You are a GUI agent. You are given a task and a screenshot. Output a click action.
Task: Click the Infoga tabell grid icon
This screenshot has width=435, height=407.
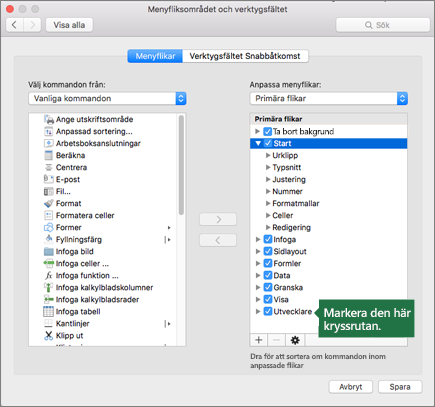pyautogui.click(x=48, y=311)
